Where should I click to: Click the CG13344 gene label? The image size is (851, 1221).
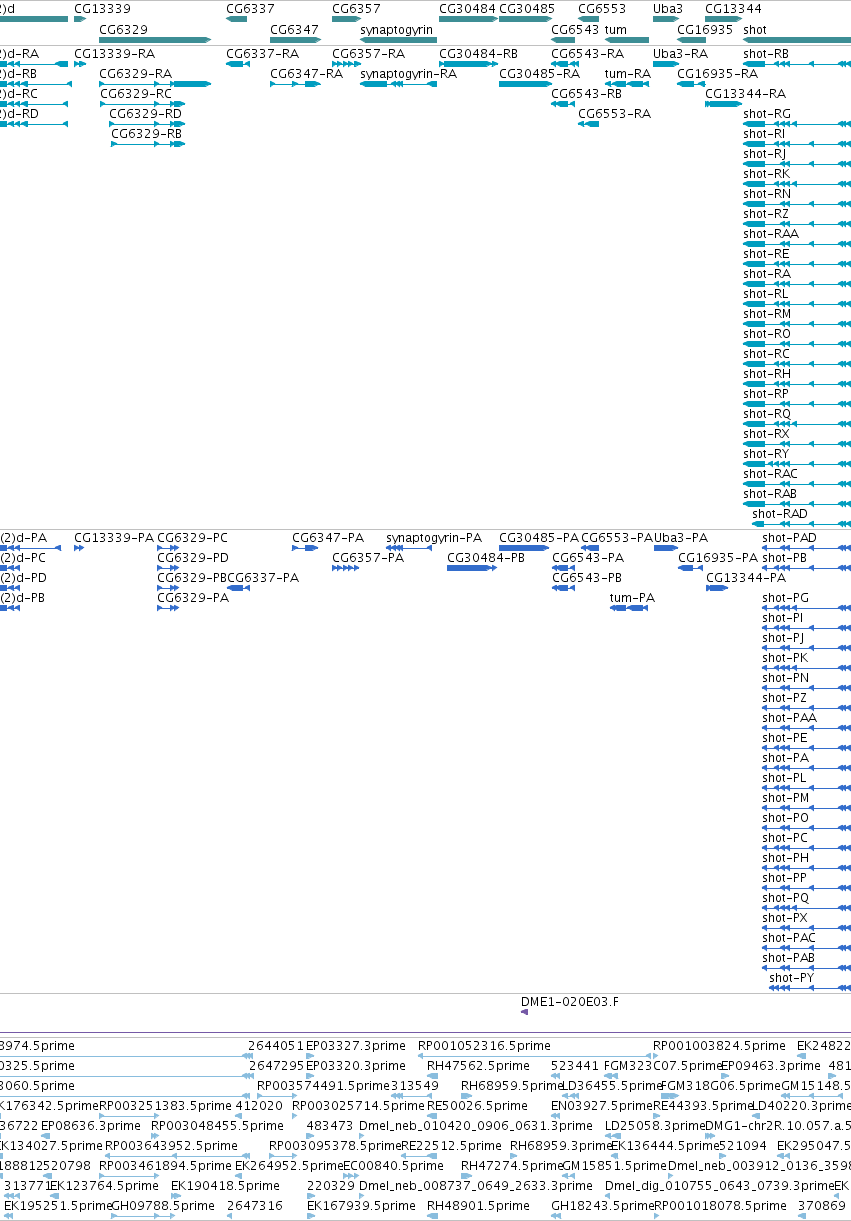click(733, 9)
